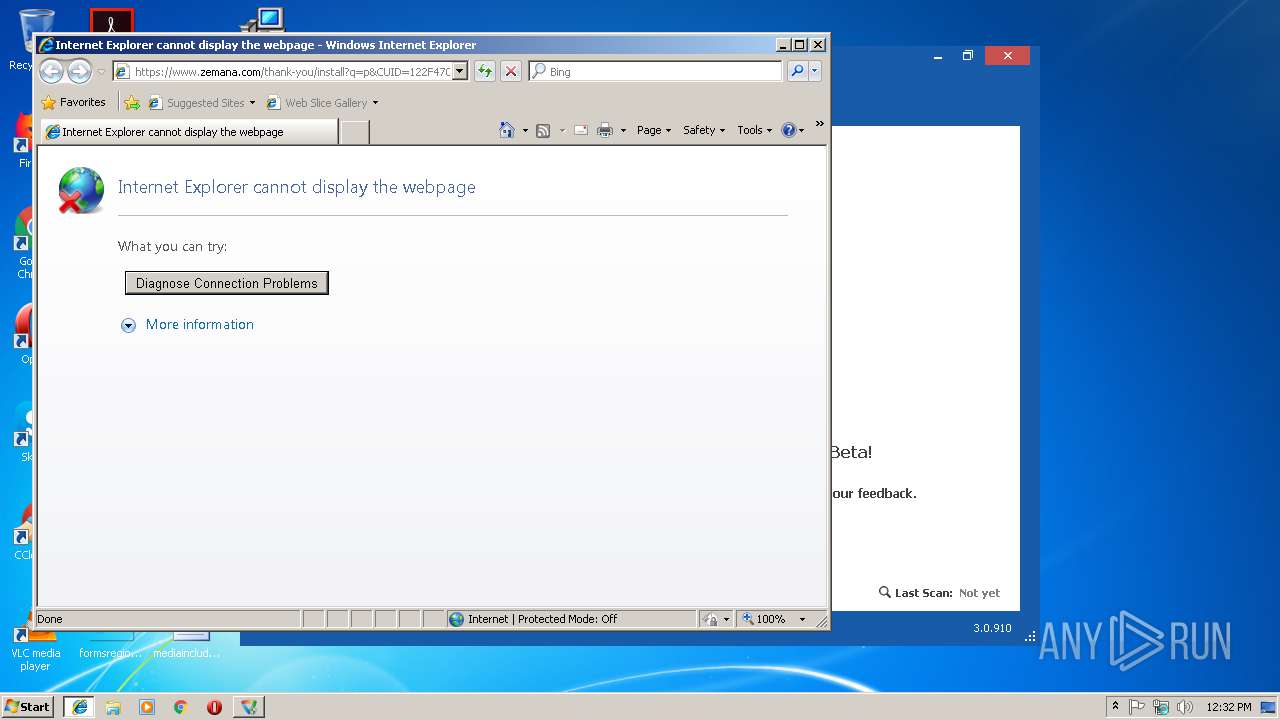Viewport: 1280px width, 720px height.
Task: Click Zemana taskbar icon
Action: [x=249, y=706]
